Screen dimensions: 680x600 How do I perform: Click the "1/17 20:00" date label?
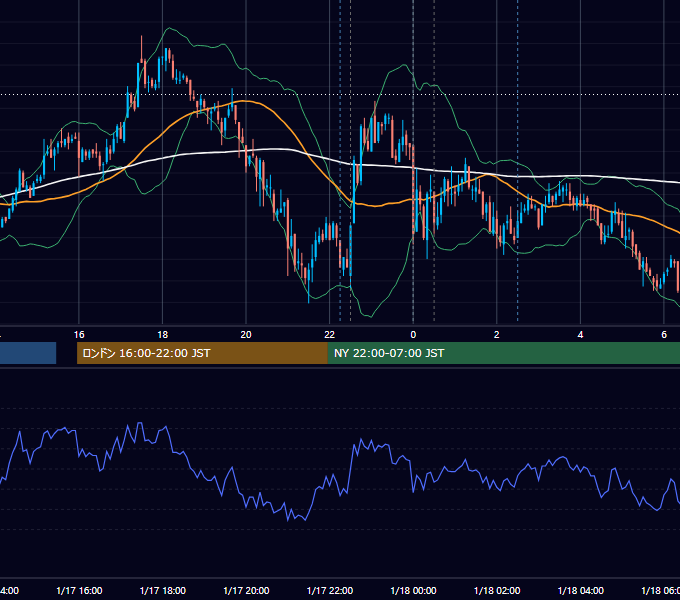point(246,590)
